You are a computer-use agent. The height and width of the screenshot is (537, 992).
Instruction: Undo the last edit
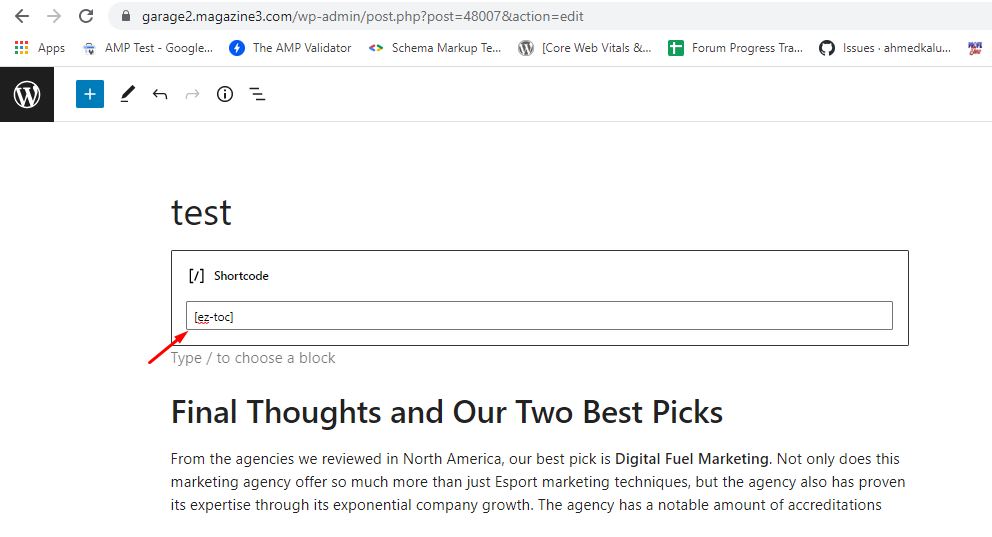pyautogui.click(x=160, y=94)
